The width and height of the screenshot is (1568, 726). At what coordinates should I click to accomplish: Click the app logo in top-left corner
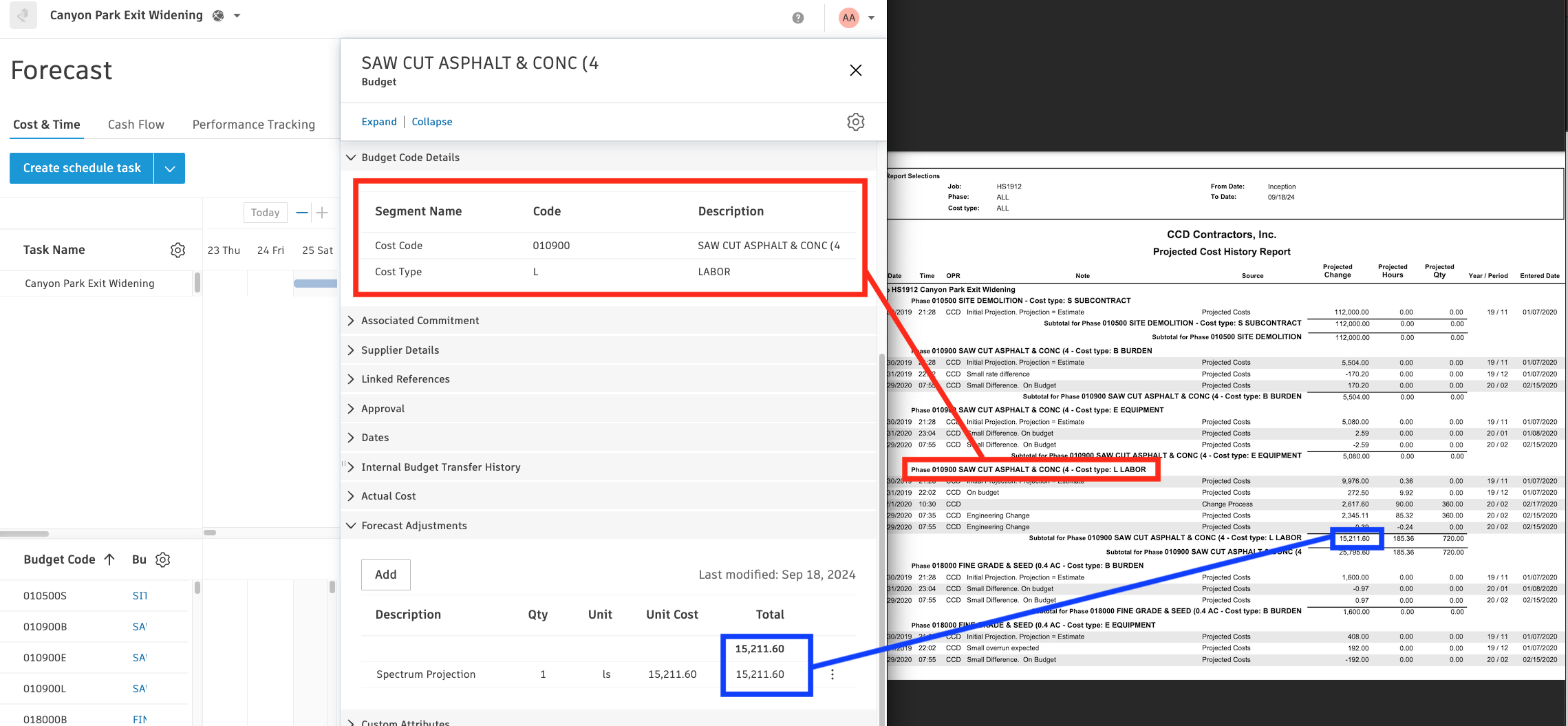click(23, 15)
